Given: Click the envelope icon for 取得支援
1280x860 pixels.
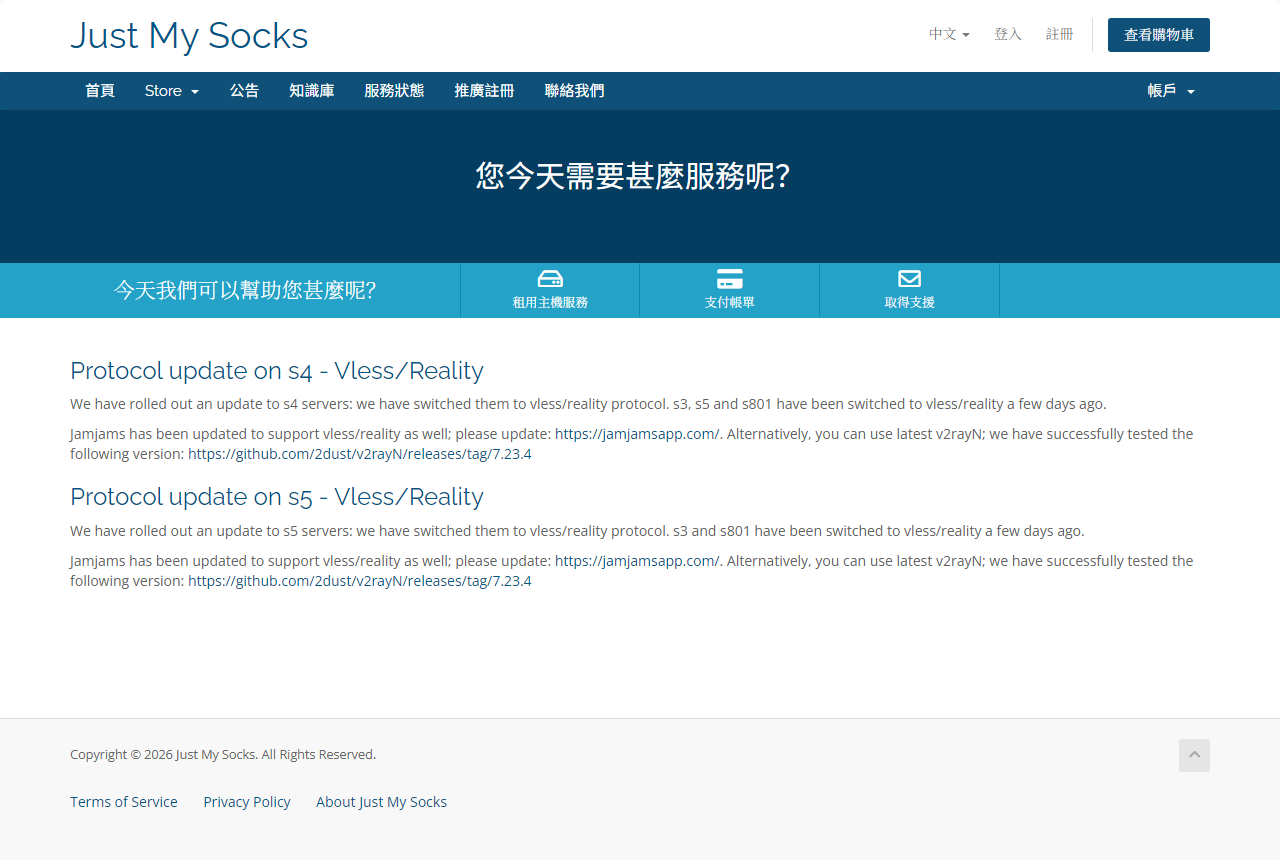Looking at the screenshot, I should (x=909, y=279).
